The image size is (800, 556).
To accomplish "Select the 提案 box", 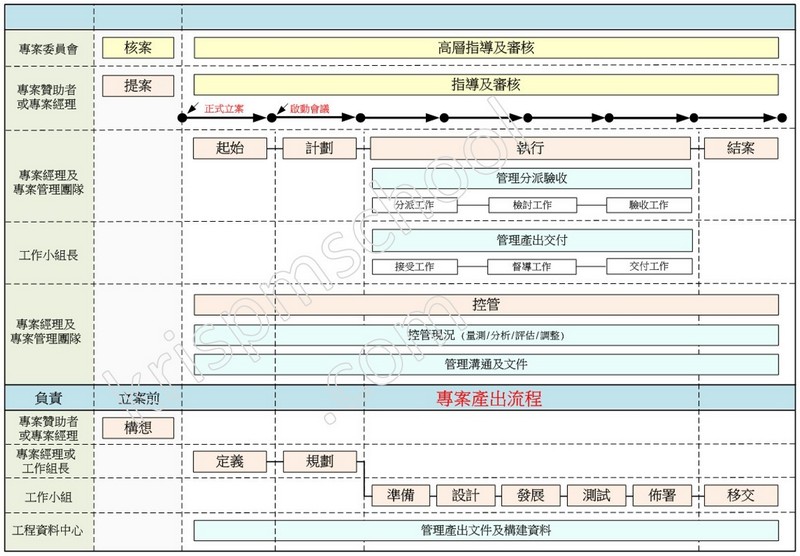I will pyautogui.click(x=137, y=86).
